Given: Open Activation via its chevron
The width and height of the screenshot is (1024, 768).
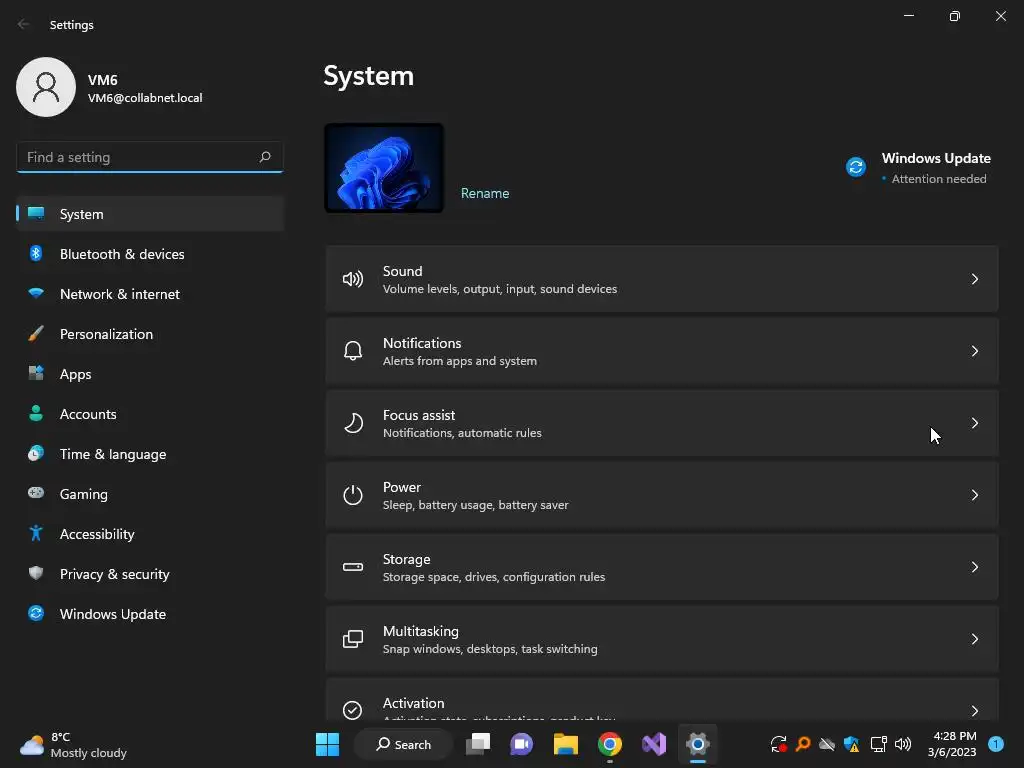Looking at the screenshot, I should [974, 711].
